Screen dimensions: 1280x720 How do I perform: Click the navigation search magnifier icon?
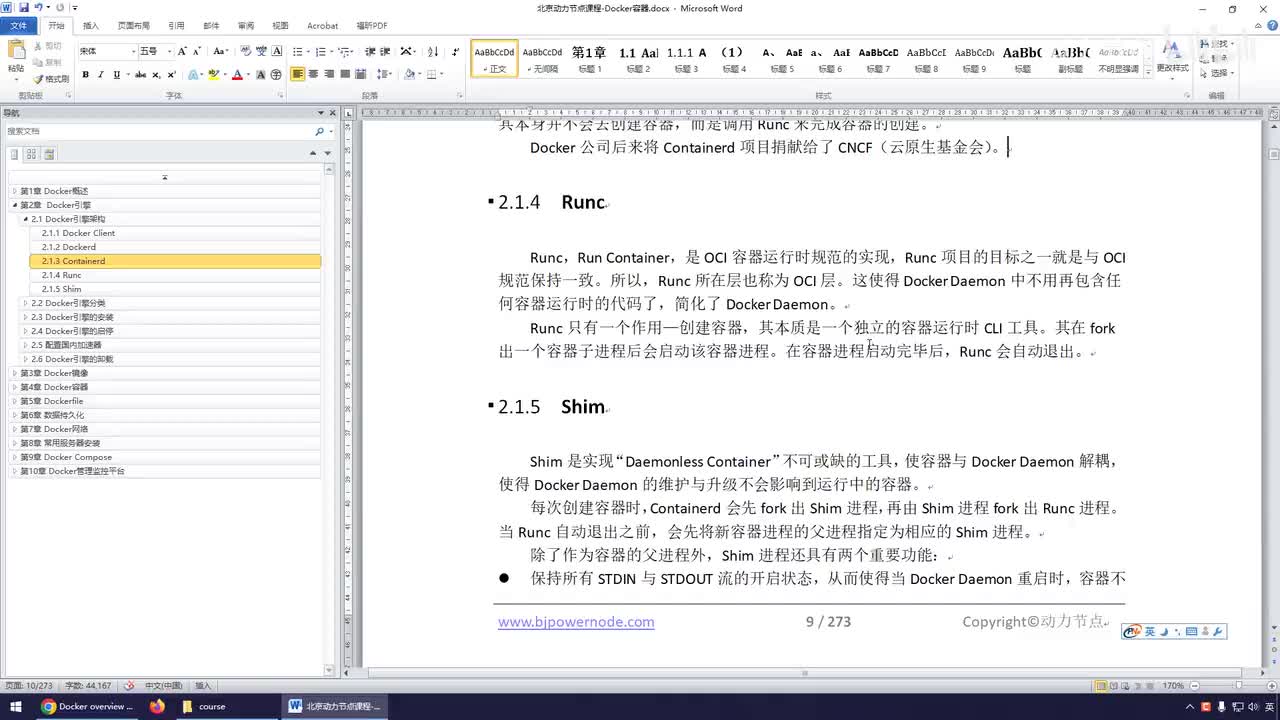click(320, 131)
